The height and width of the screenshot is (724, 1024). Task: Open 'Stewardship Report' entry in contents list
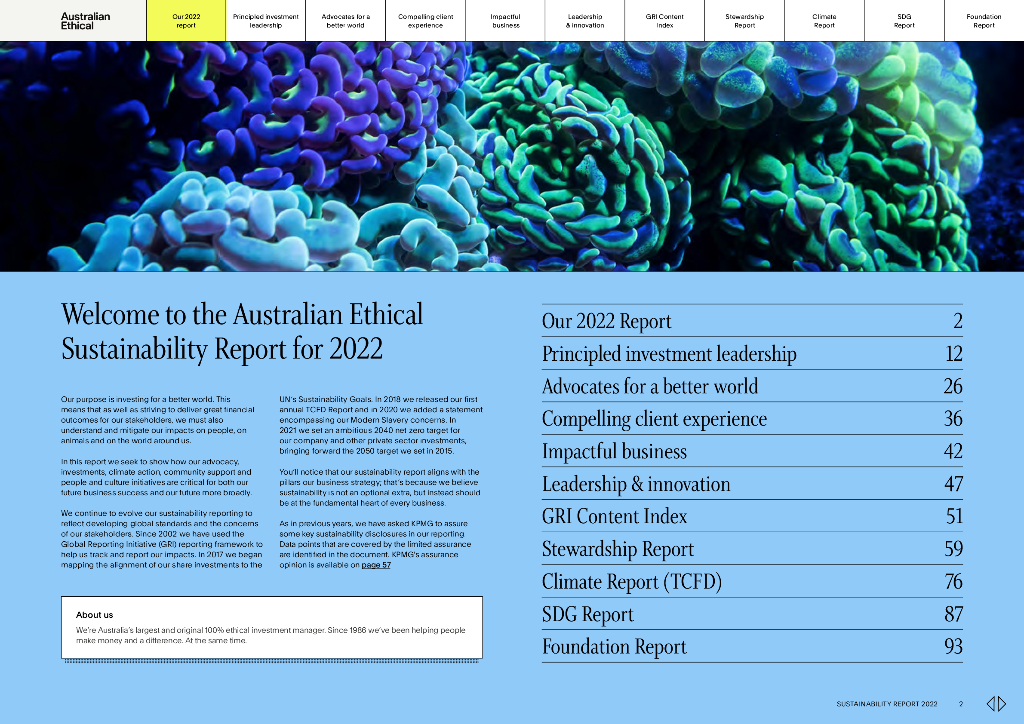point(617,549)
